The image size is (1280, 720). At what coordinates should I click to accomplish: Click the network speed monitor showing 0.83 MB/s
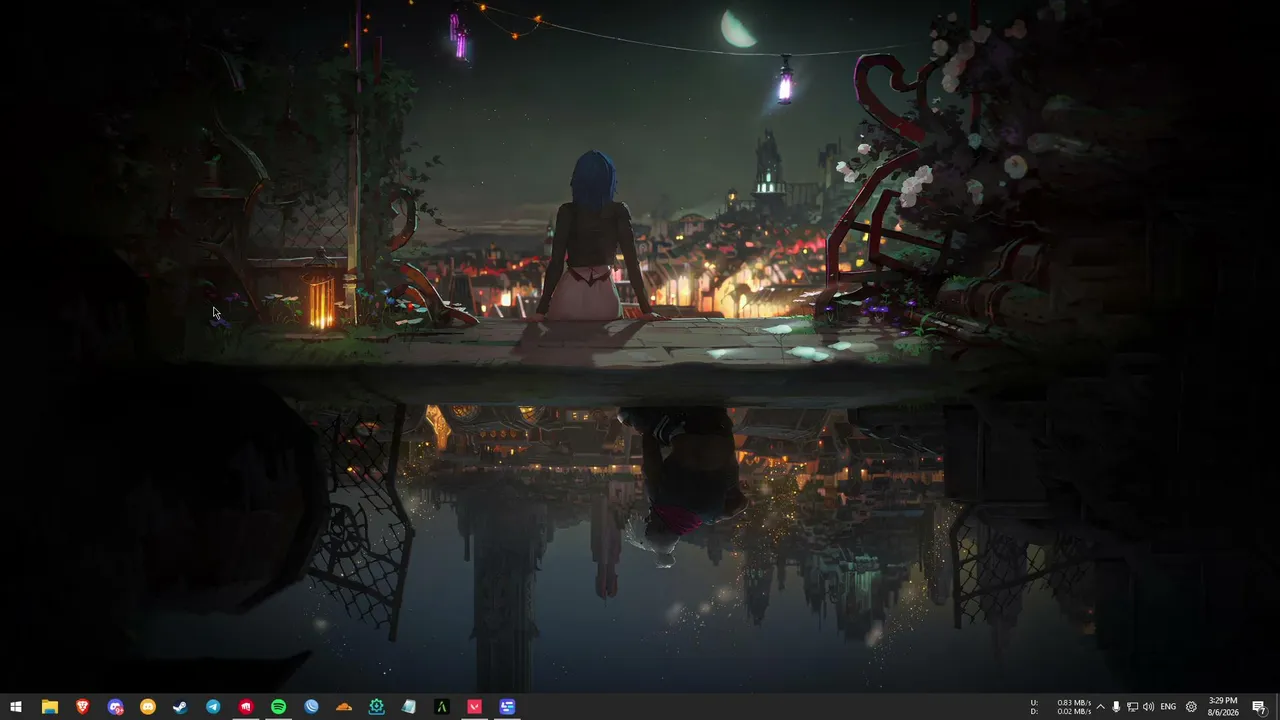coord(1062,707)
